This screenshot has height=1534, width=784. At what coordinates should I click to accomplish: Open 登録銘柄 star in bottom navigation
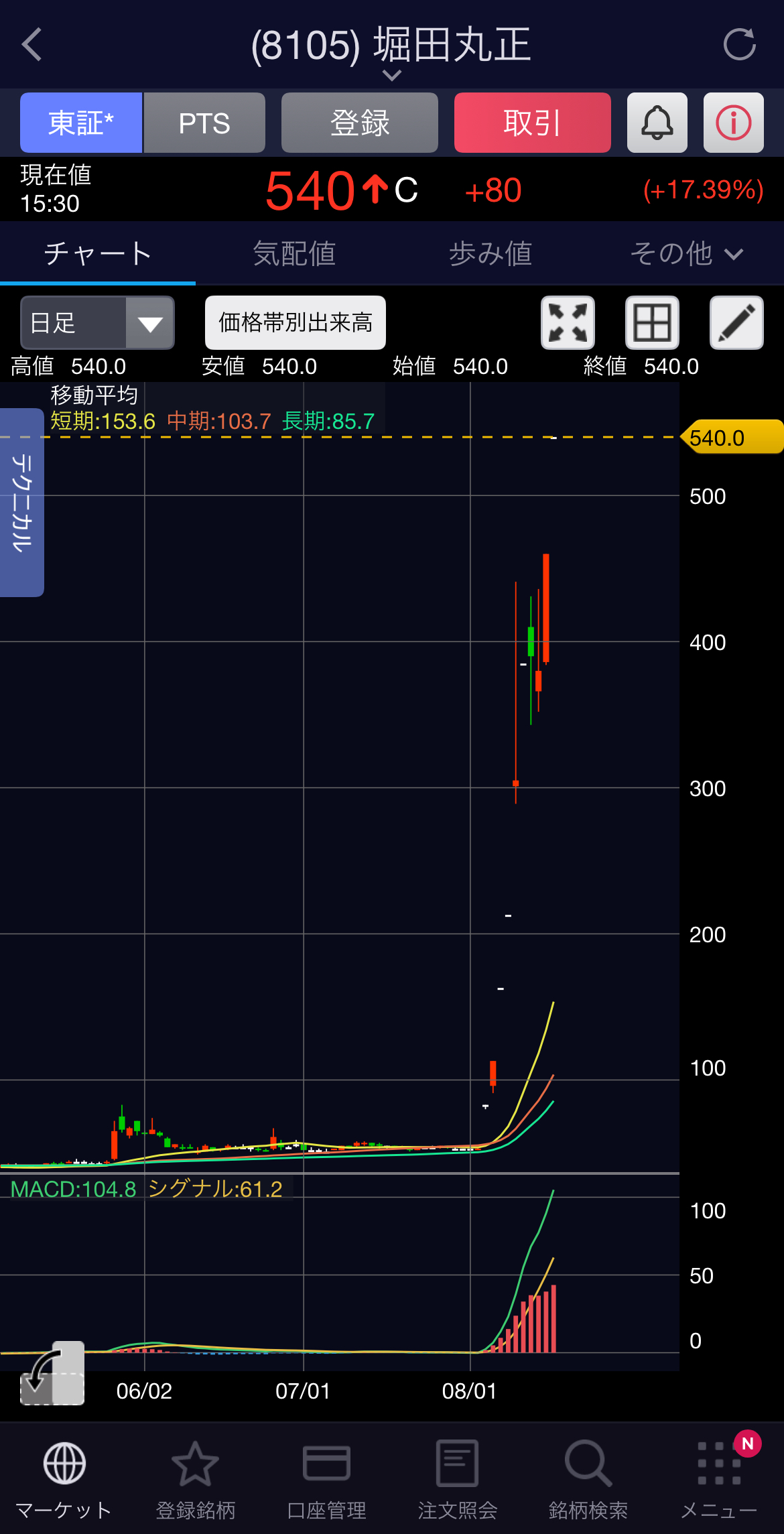pos(196,1480)
